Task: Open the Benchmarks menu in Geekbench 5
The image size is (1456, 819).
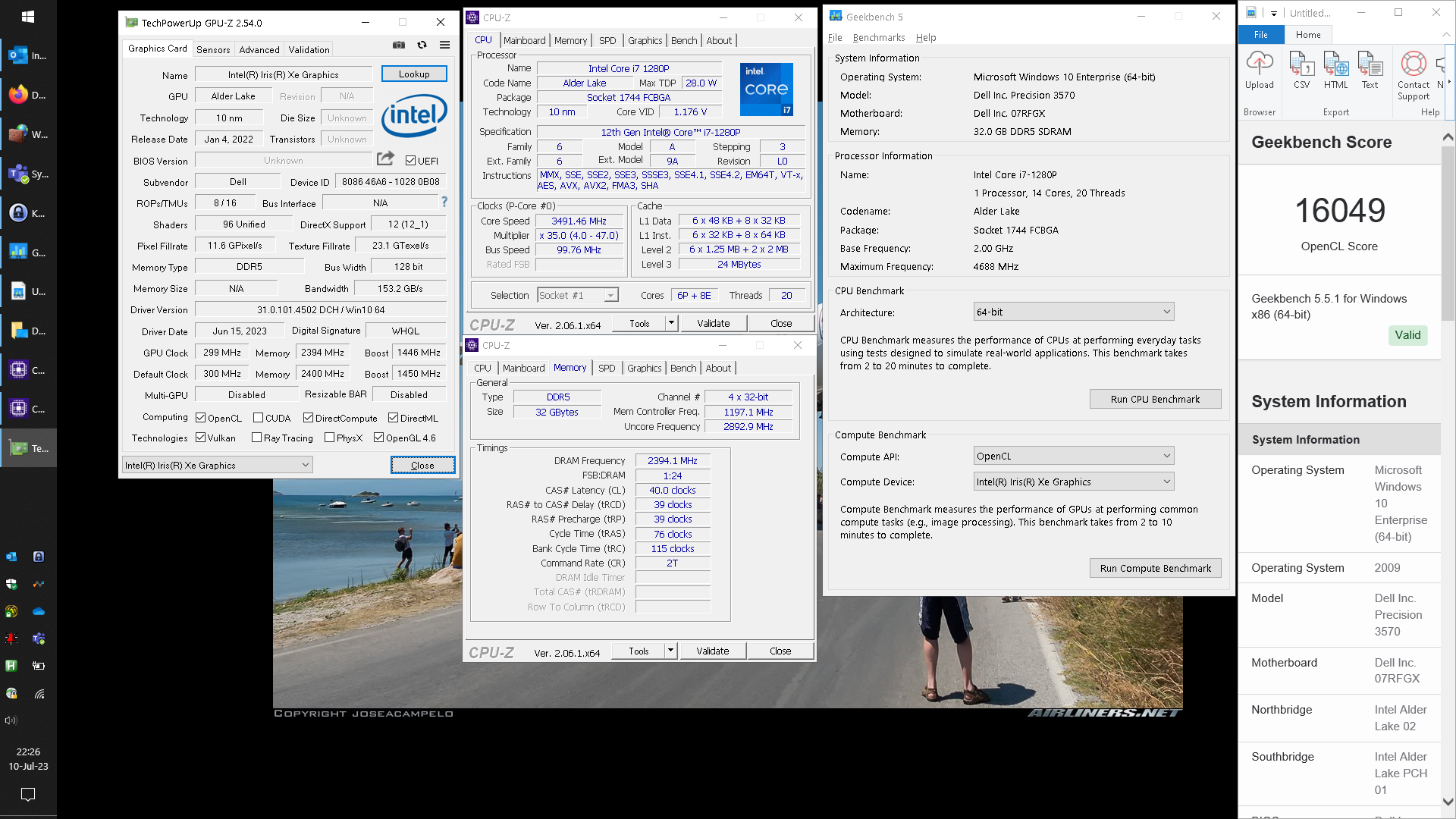Action: pyautogui.click(x=879, y=37)
